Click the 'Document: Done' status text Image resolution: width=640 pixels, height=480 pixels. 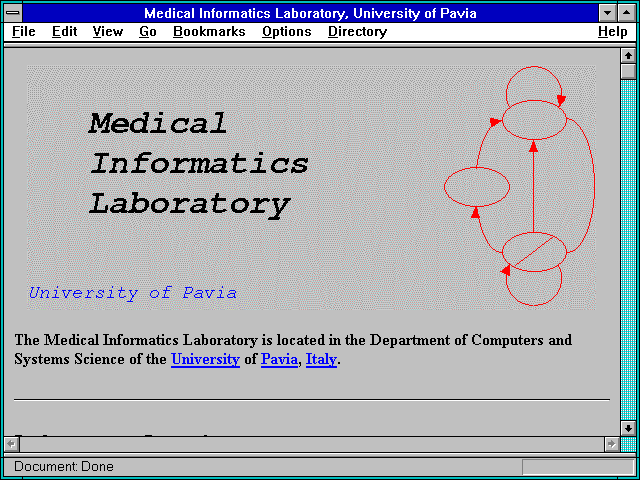click(x=64, y=466)
